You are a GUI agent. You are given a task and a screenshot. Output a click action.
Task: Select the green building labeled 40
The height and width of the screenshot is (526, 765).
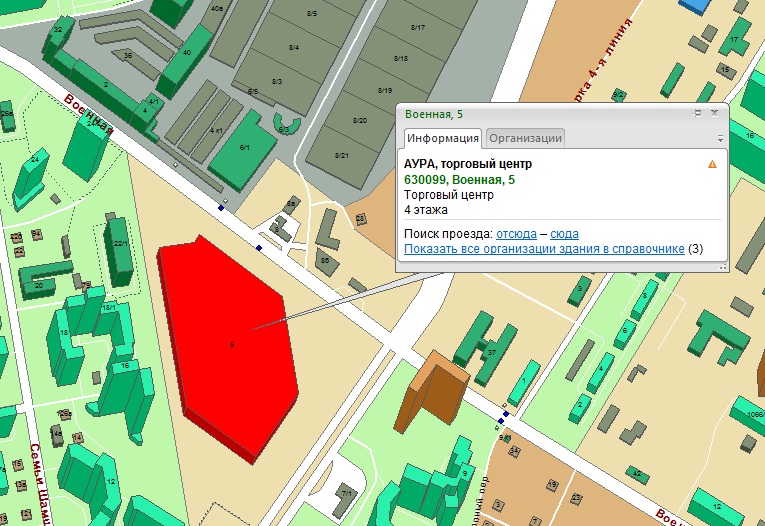[x=185, y=55]
